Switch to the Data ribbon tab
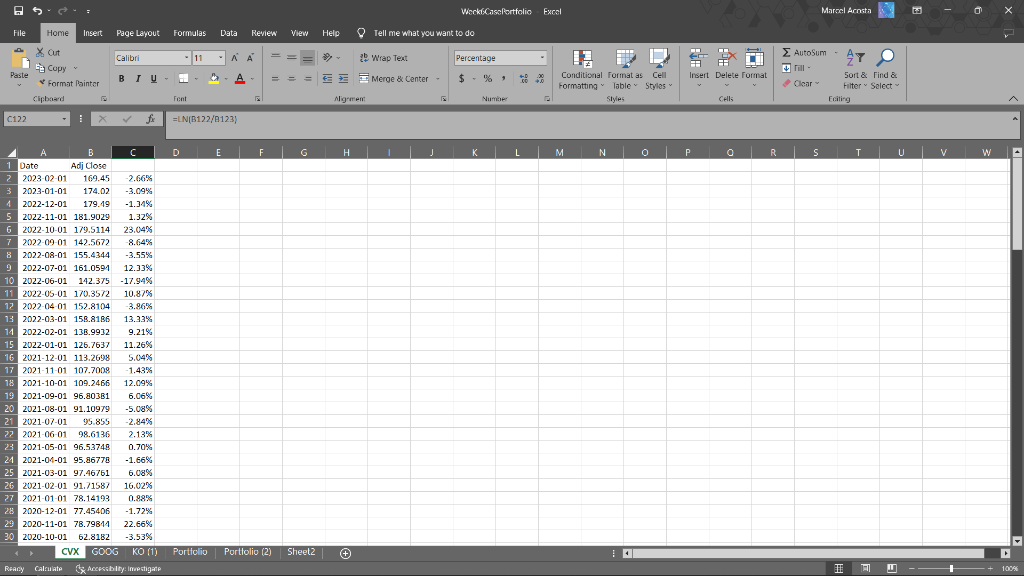Image resolution: width=1024 pixels, height=576 pixels. 229,33
